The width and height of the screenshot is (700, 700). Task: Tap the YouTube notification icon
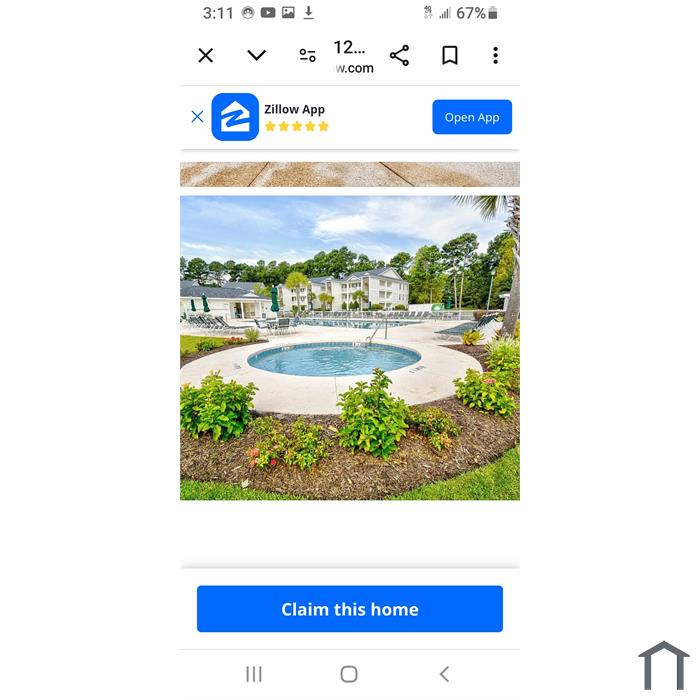pyautogui.click(x=268, y=12)
